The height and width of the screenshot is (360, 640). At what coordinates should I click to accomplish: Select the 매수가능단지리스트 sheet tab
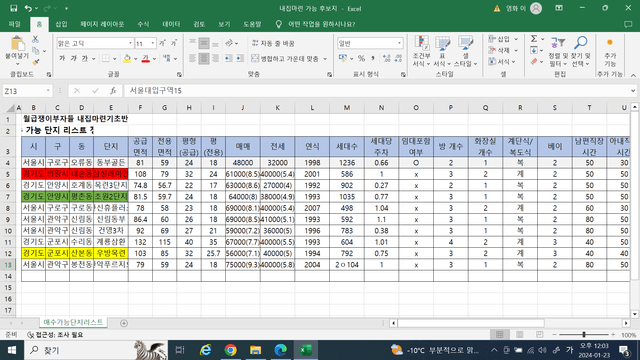[x=73, y=322]
